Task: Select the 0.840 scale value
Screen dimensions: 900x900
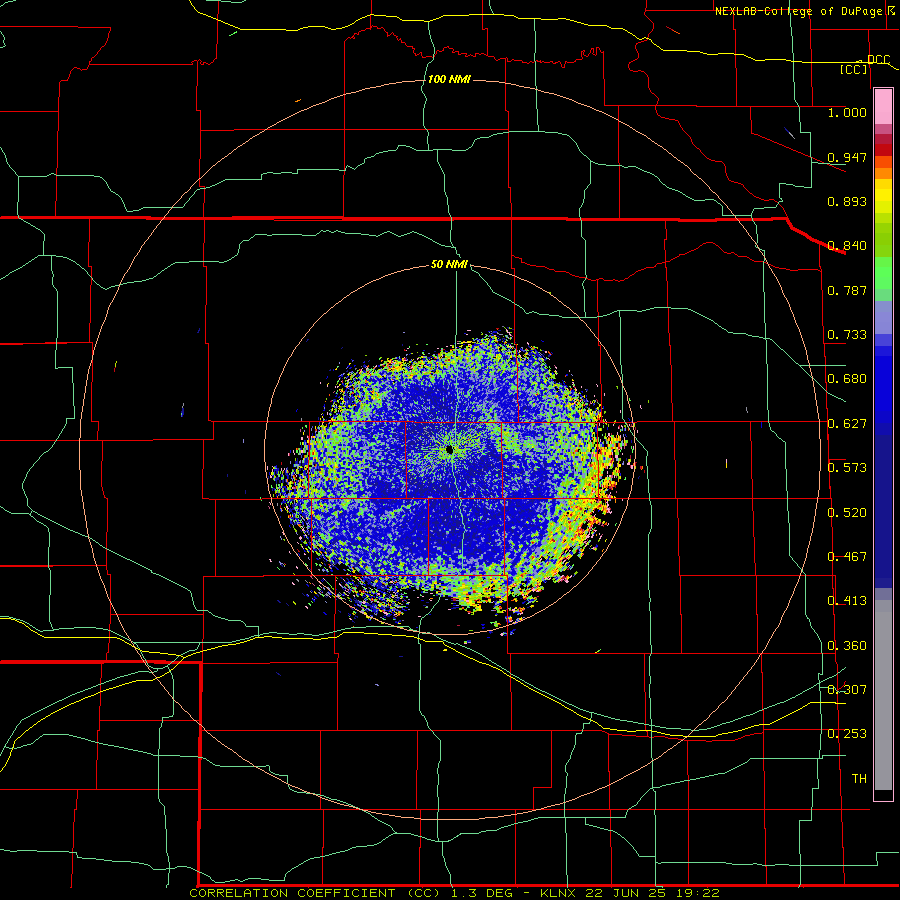Action: [847, 246]
